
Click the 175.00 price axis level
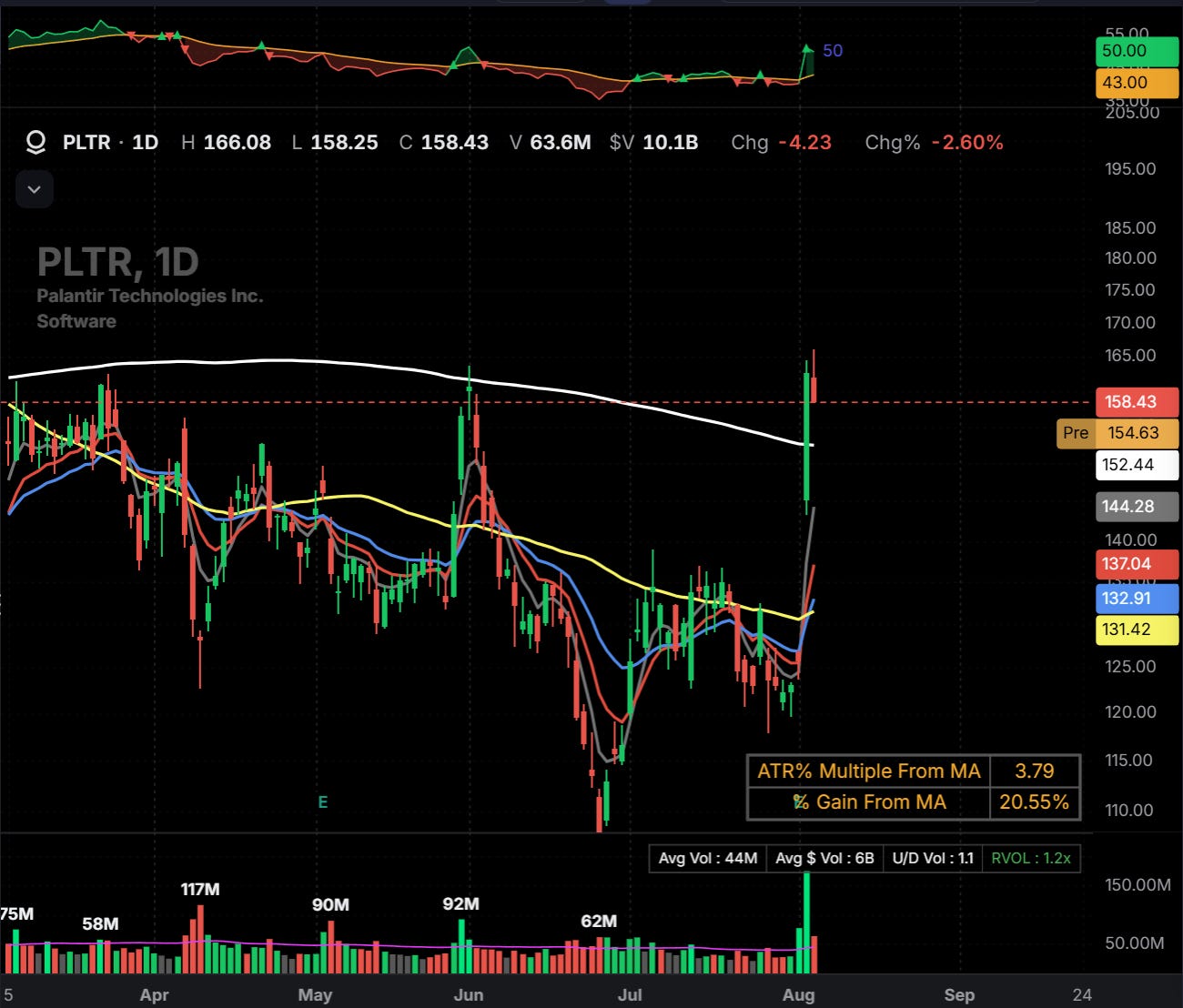(x=1131, y=290)
